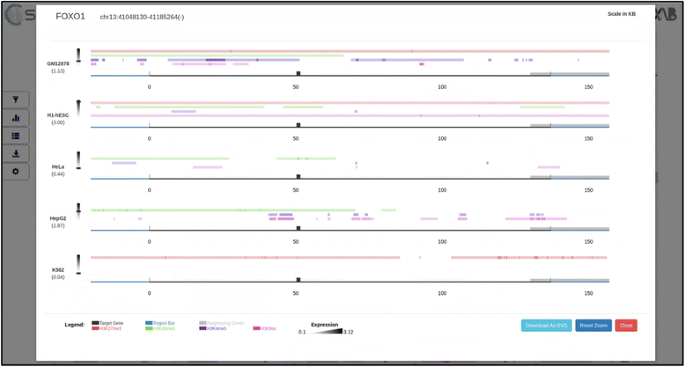Click the red Close button
Viewport: 685px width, 367px height.
click(x=626, y=325)
